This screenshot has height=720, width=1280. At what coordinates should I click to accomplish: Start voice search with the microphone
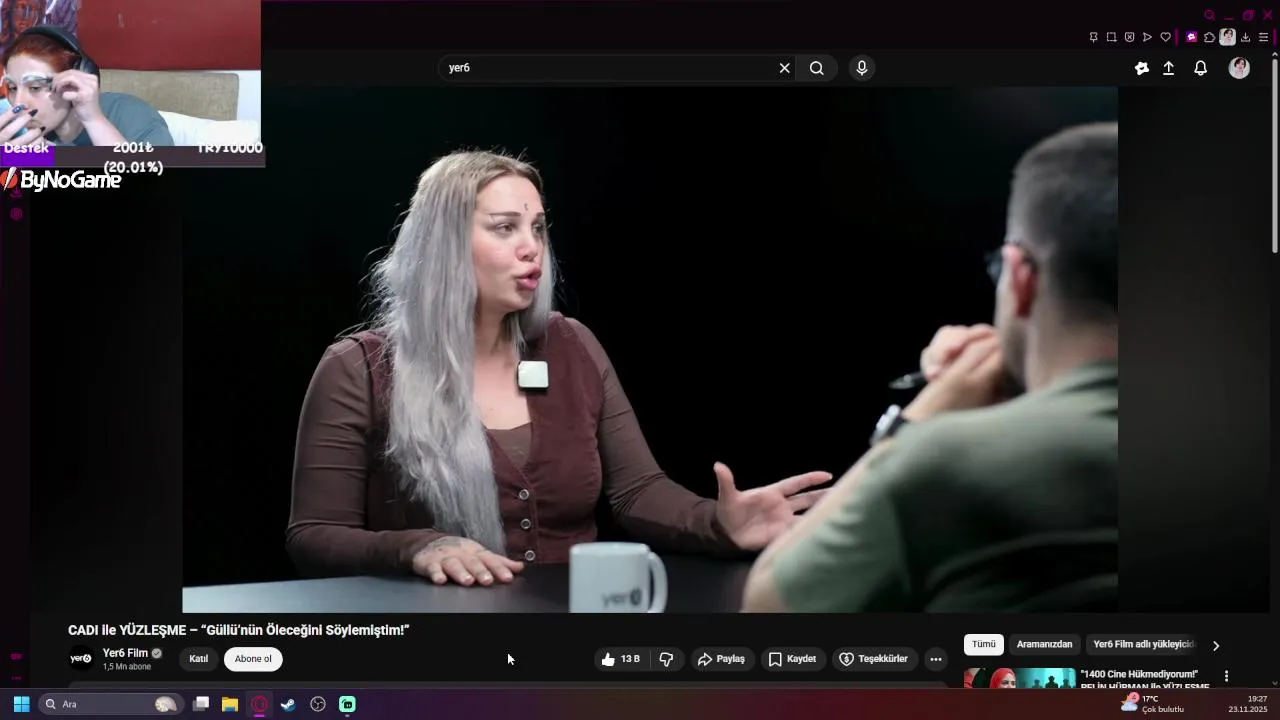(862, 68)
